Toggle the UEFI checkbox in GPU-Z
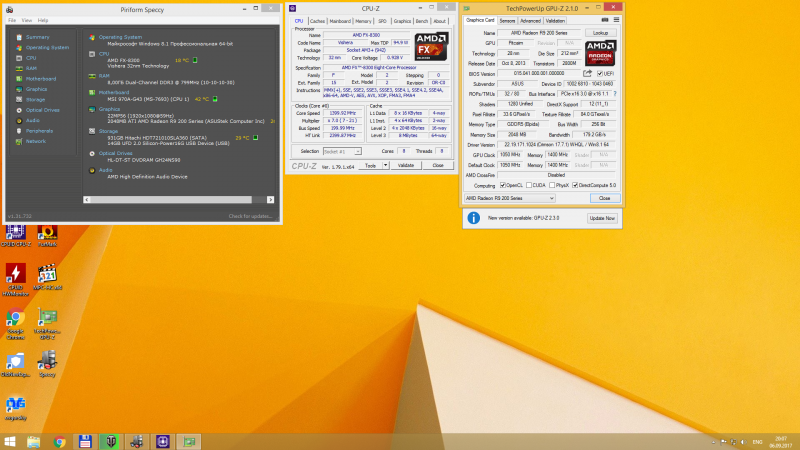 click(600, 74)
